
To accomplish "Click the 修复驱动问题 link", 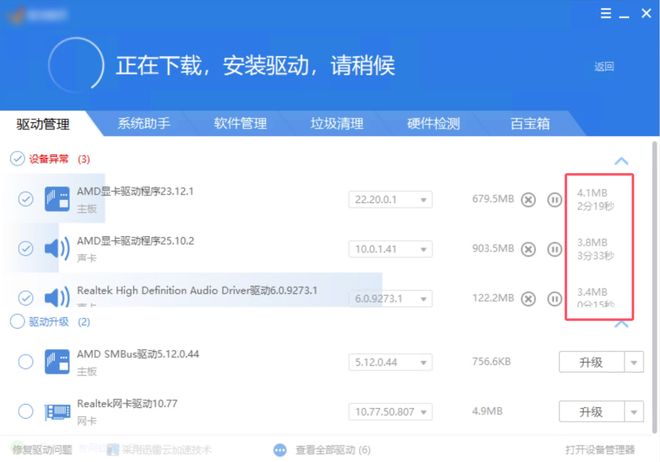I will coord(42,450).
